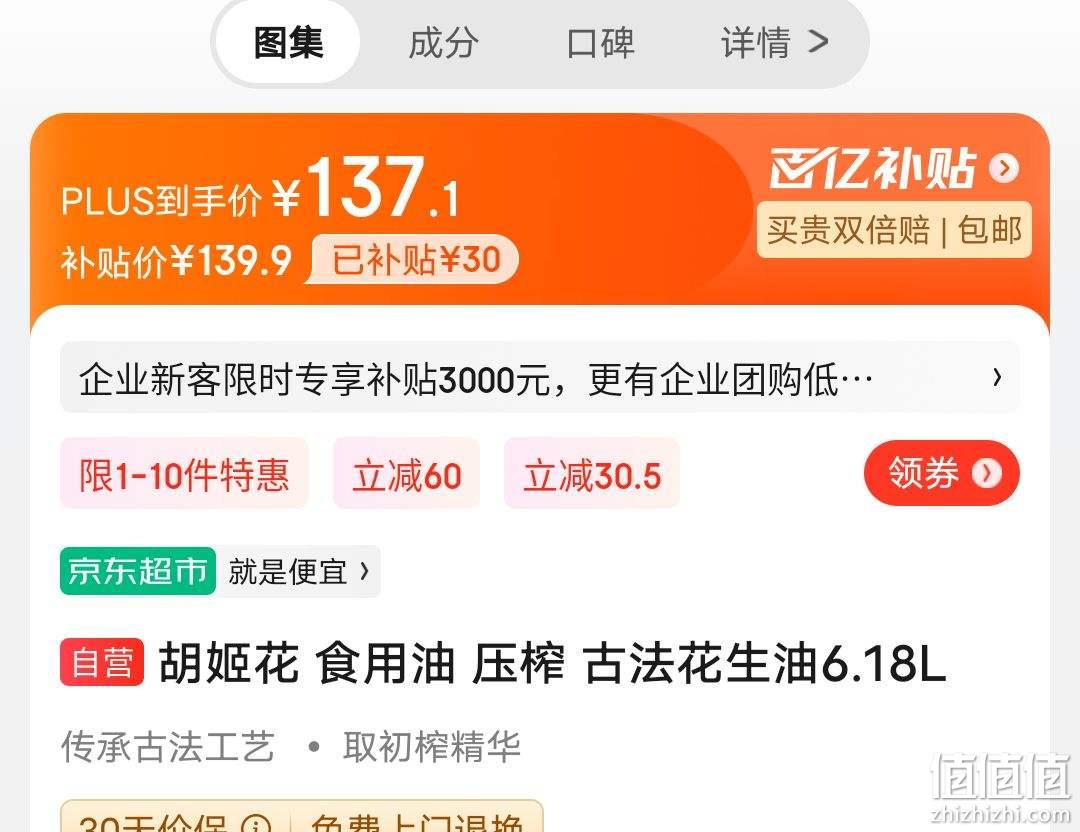Tap the arrow icon inside 领券 button

point(986,473)
